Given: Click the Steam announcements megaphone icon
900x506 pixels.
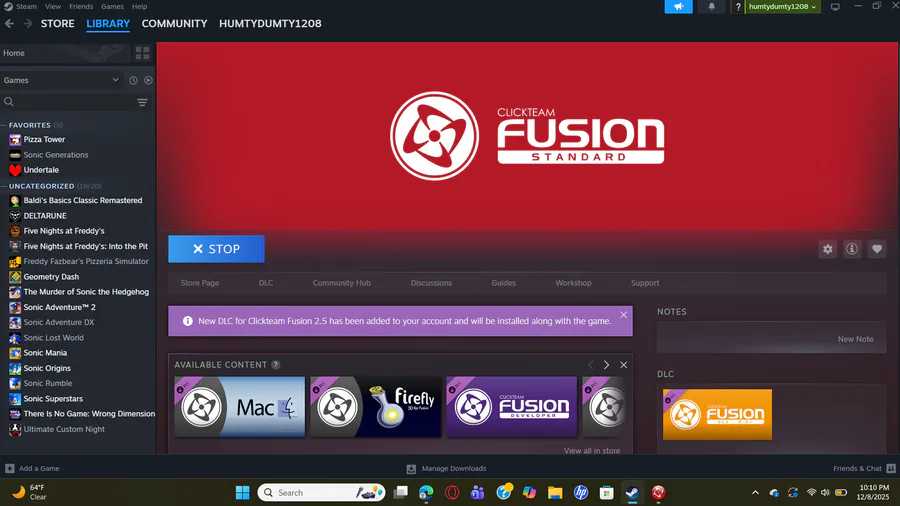Looking at the screenshot, I should [x=678, y=7].
